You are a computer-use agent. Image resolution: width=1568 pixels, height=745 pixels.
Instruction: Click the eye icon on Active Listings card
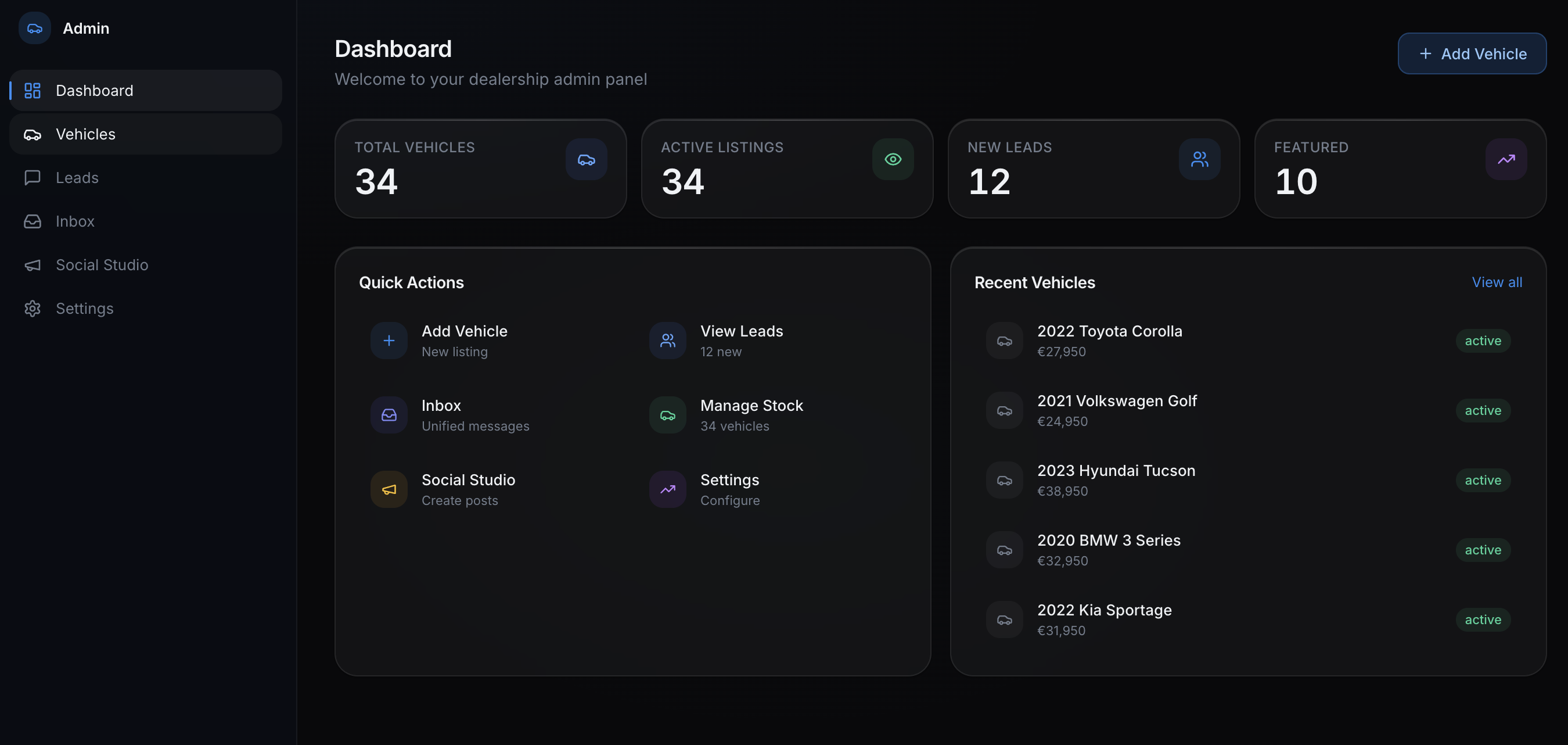tap(893, 160)
